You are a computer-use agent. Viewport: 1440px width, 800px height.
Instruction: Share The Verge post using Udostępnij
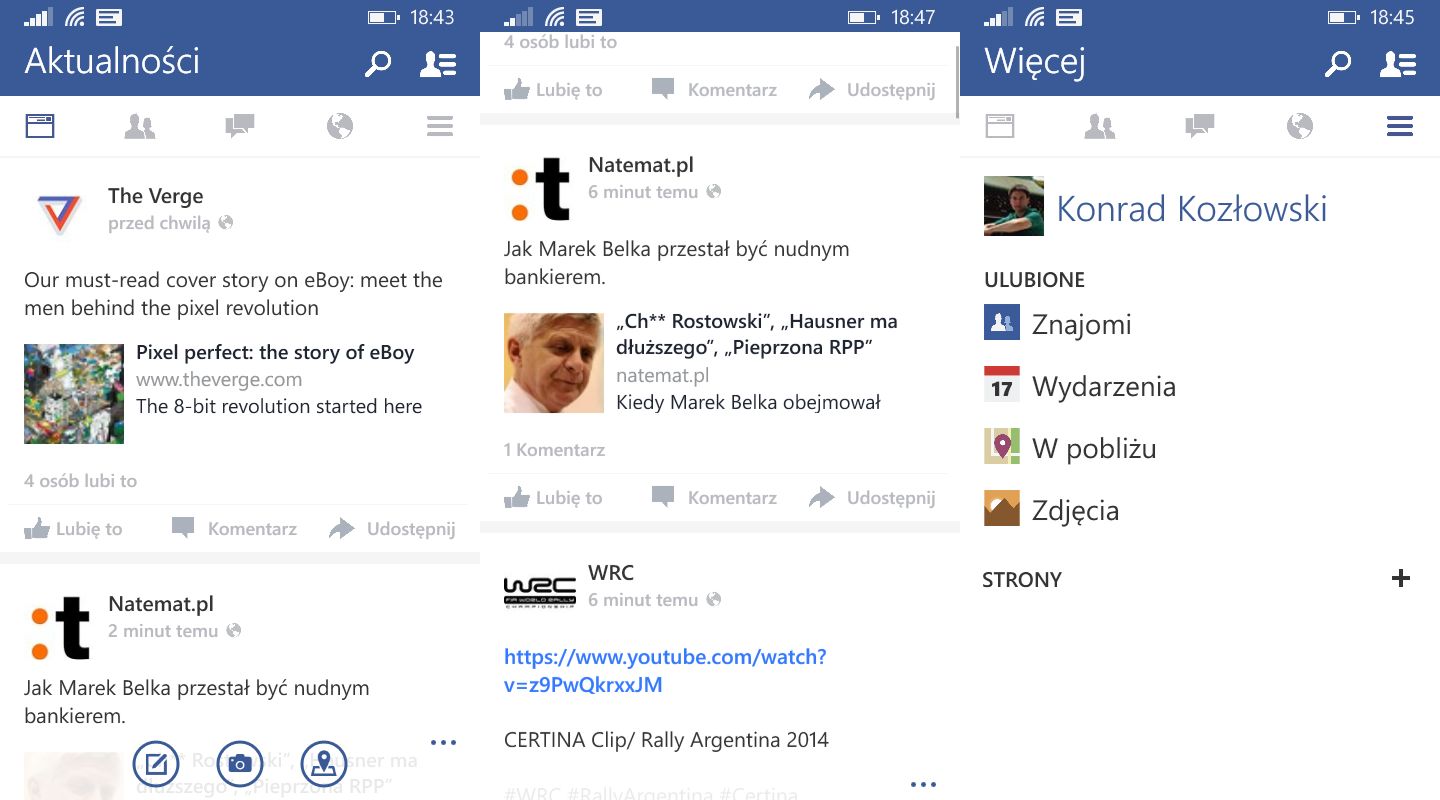(392, 529)
